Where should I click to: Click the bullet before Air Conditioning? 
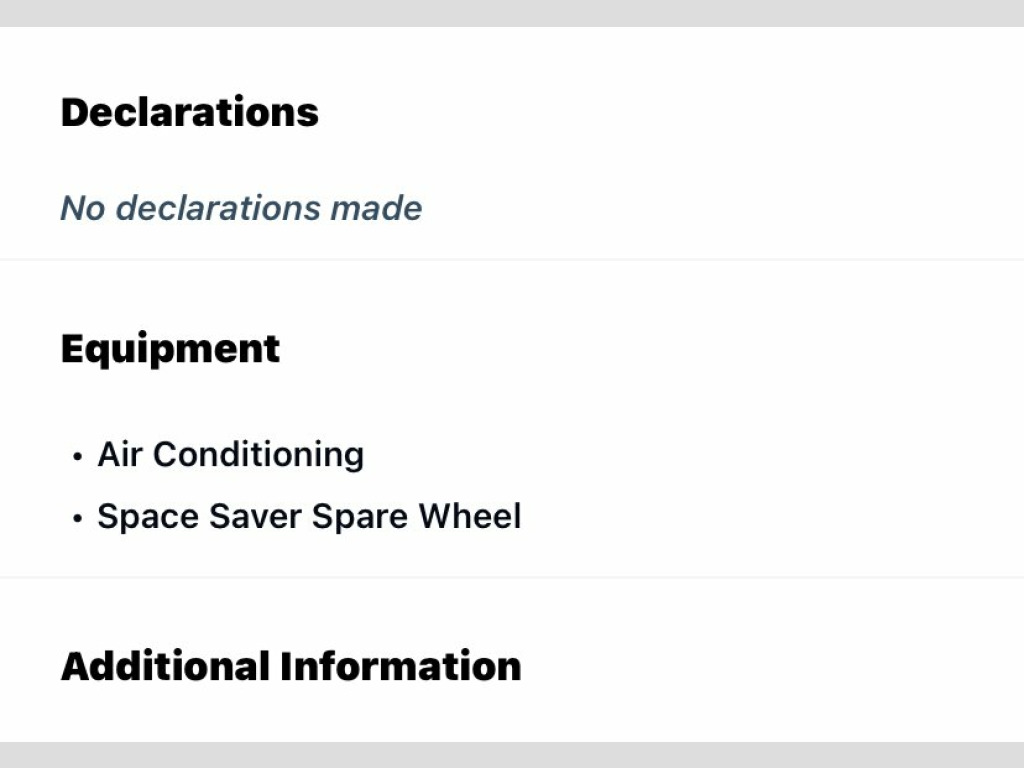point(77,457)
